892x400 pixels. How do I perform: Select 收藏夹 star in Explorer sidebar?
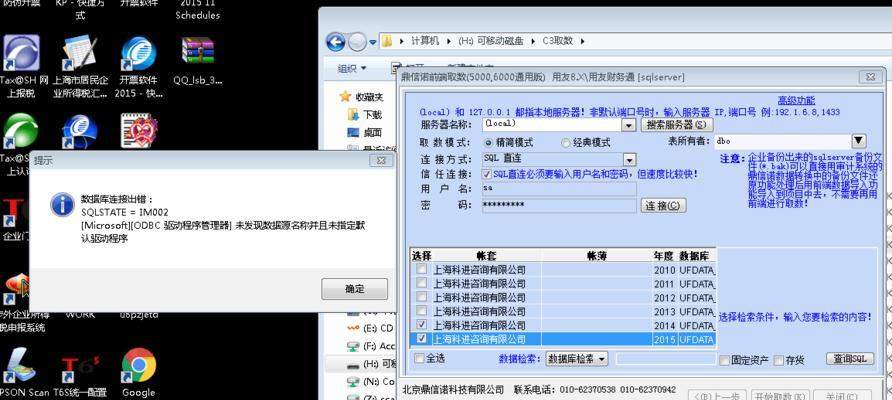pyautogui.click(x=345, y=97)
